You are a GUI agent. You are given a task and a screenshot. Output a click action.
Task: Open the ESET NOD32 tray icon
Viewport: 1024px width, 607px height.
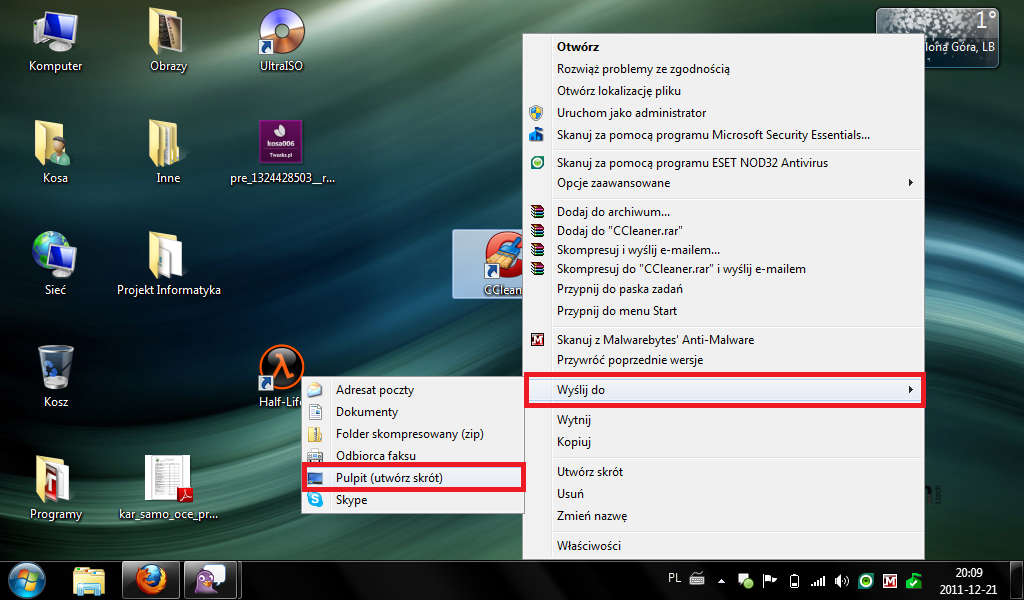[866, 581]
